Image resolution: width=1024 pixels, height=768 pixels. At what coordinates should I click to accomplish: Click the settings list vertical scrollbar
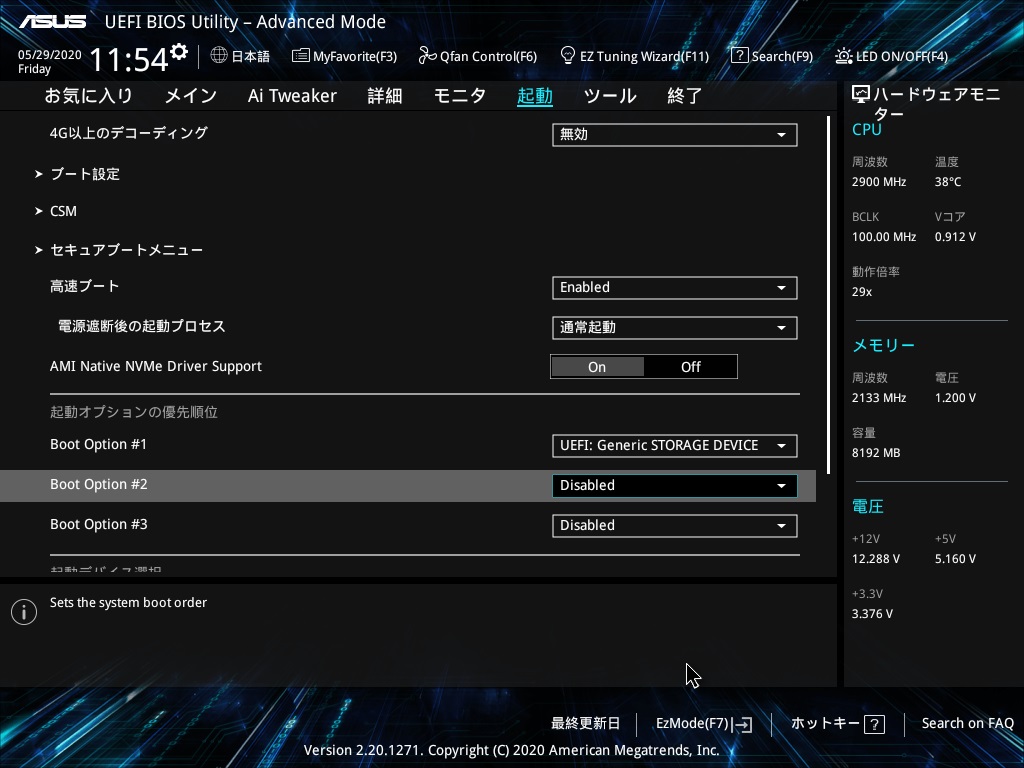828,295
